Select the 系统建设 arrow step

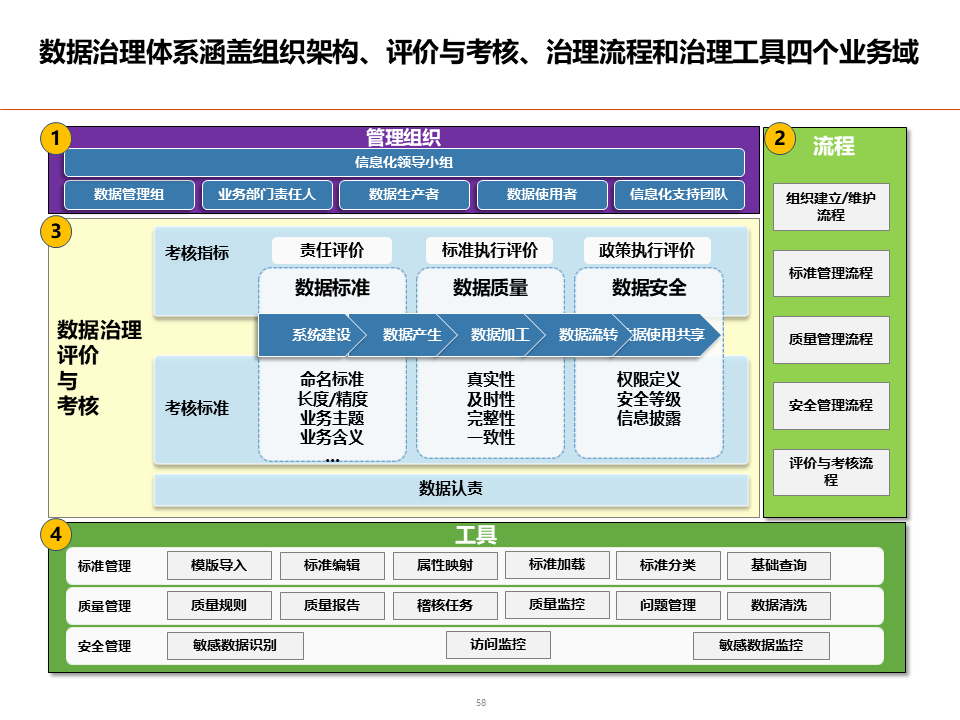point(313,335)
